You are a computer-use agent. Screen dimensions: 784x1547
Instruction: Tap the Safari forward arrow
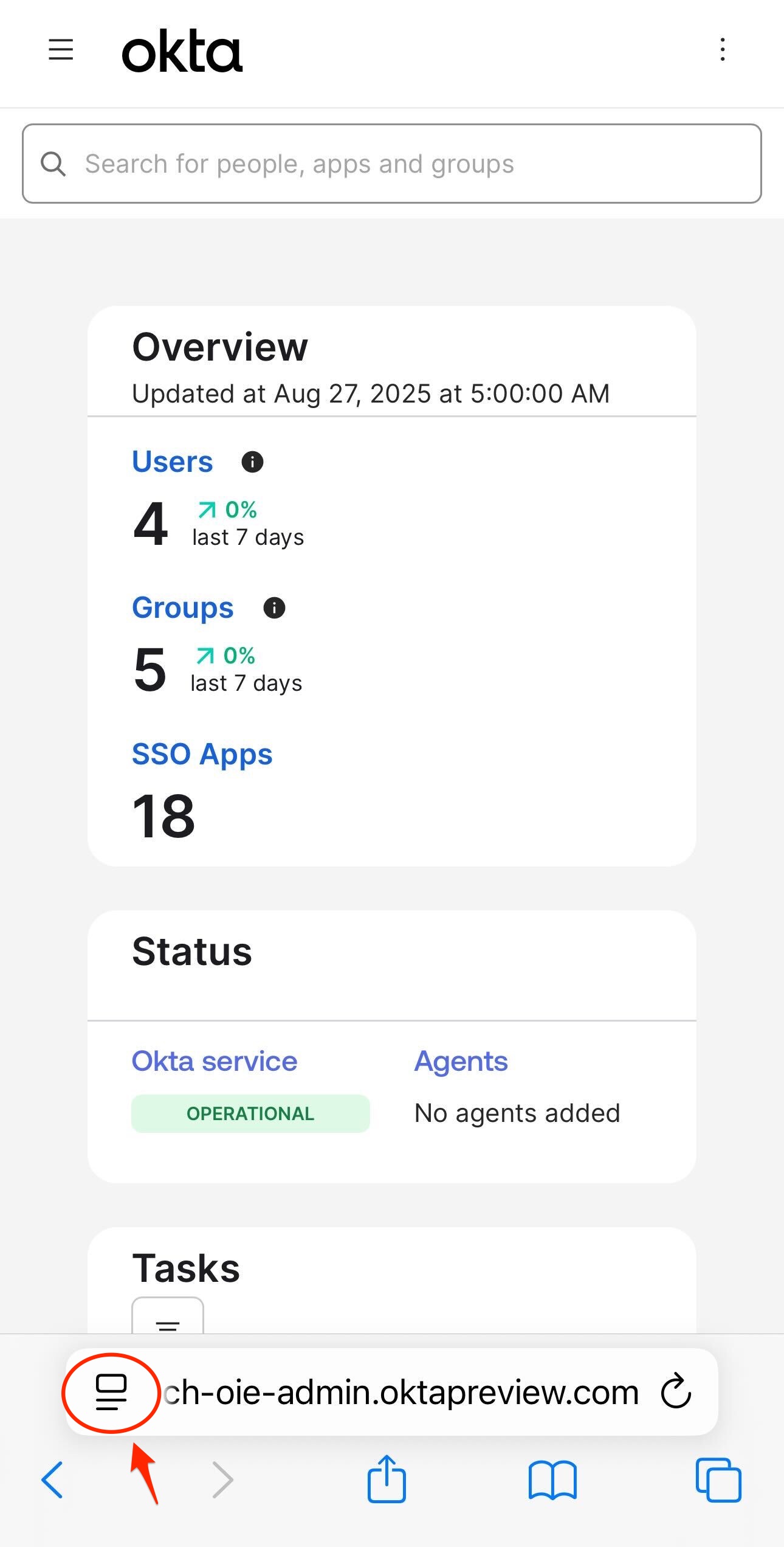pyautogui.click(x=222, y=1480)
